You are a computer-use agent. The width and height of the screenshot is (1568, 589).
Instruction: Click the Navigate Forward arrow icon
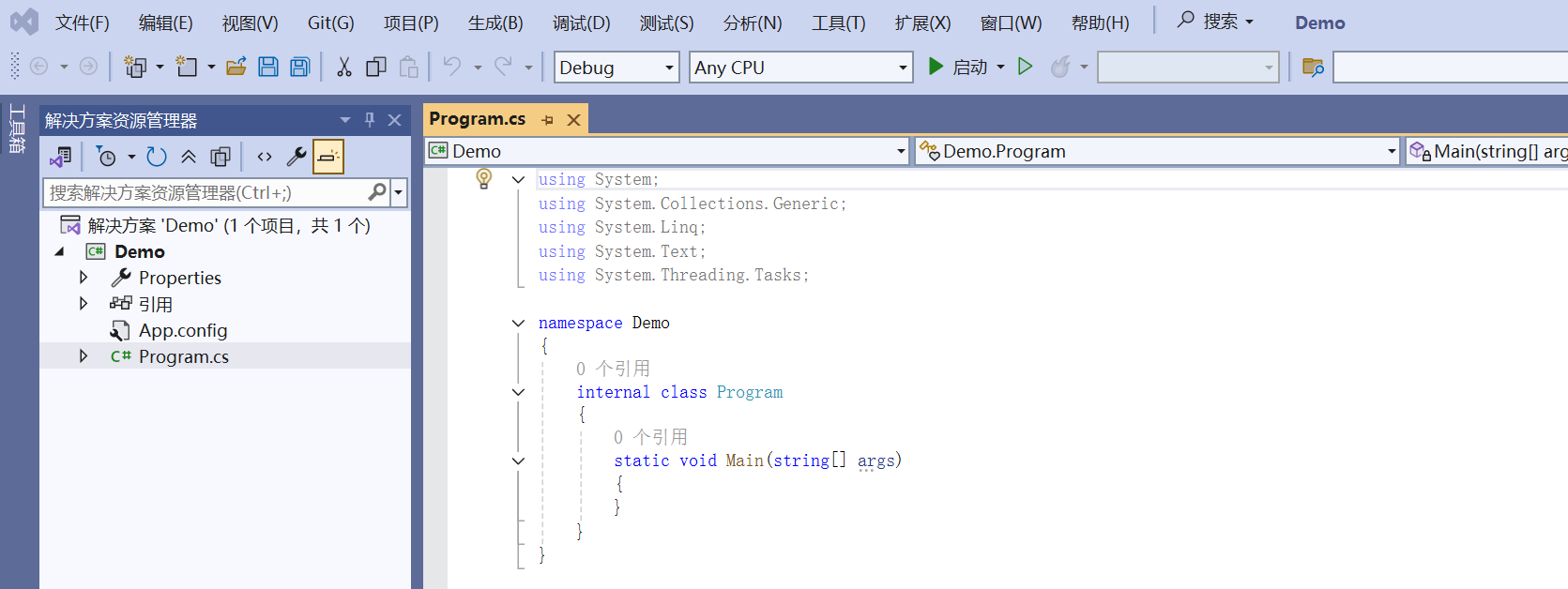[88, 67]
